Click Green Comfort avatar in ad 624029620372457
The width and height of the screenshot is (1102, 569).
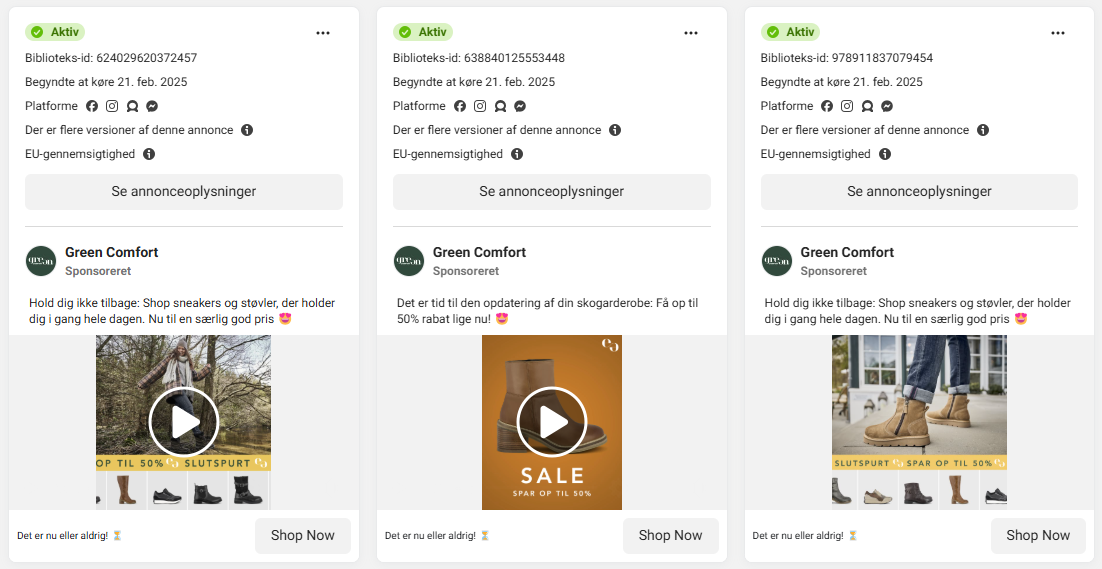(x=41, y=261)
